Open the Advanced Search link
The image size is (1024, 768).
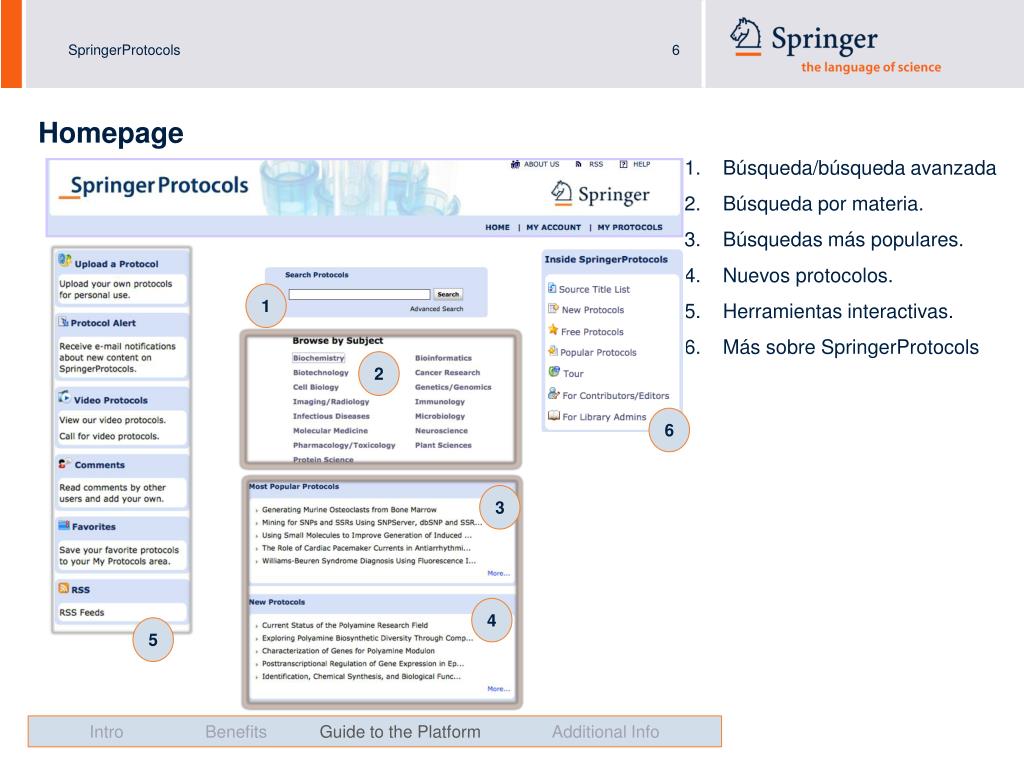pos(436,309)
